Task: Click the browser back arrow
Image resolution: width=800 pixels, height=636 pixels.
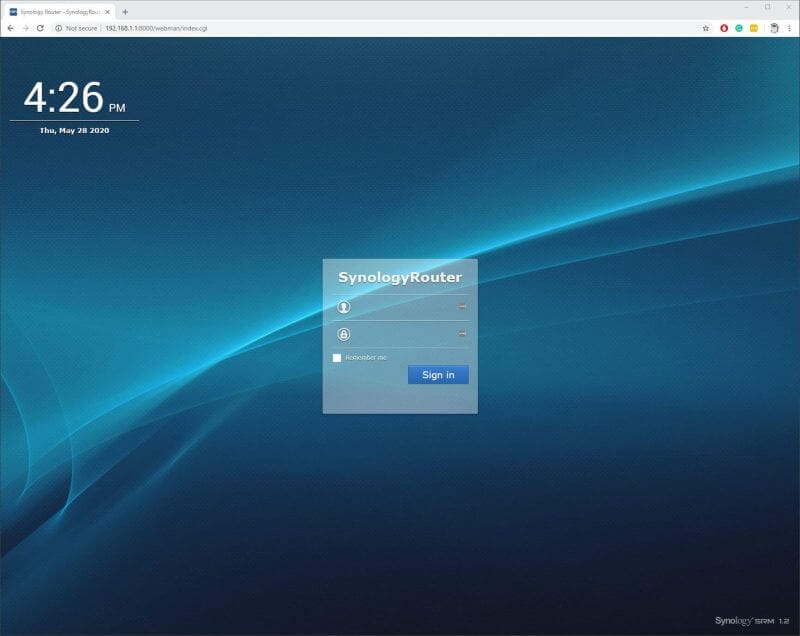Action: pos(11,29)
